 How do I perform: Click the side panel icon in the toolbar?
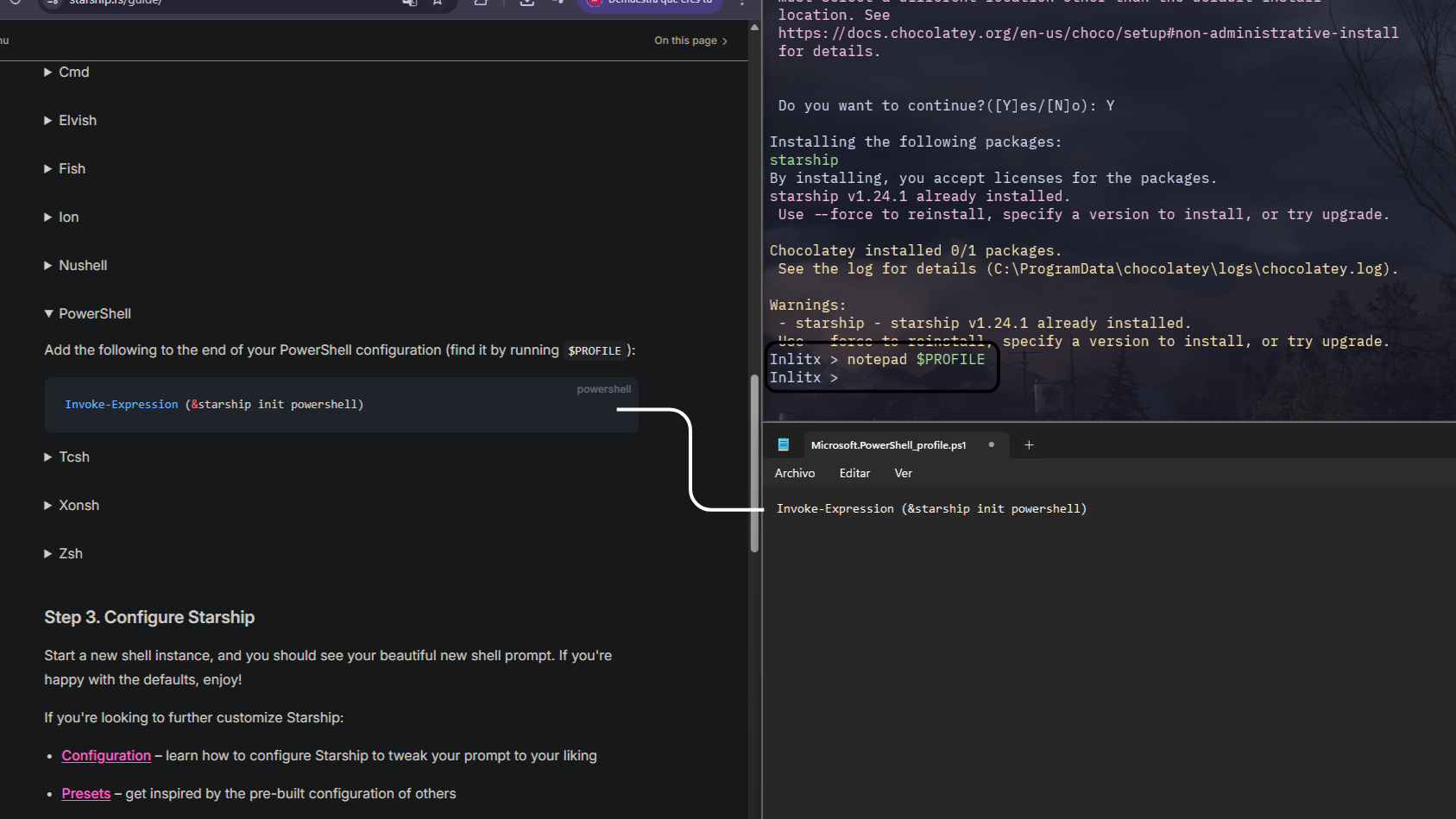(x=482, y=4)
